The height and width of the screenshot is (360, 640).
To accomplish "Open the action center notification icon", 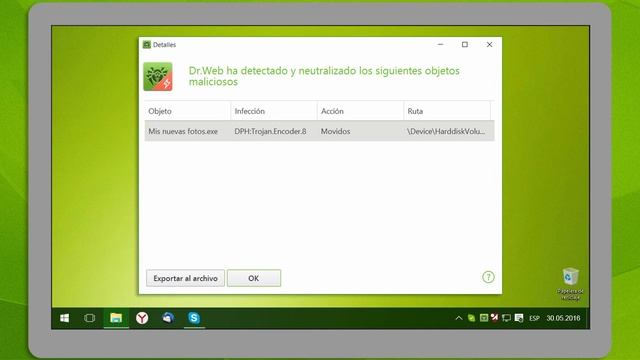I will (519, 318).
